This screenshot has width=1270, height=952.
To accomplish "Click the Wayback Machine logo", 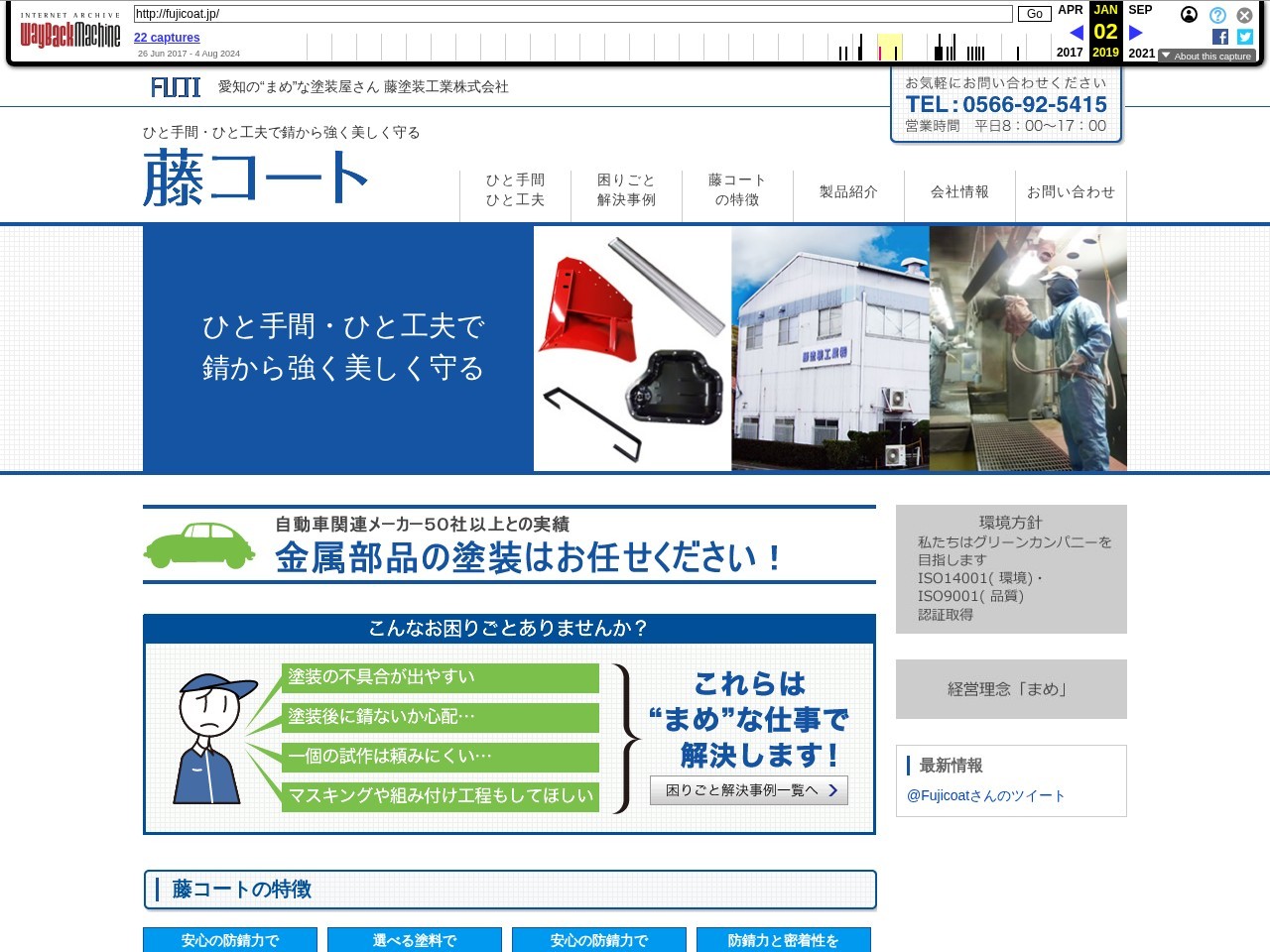I will [70, 33].
